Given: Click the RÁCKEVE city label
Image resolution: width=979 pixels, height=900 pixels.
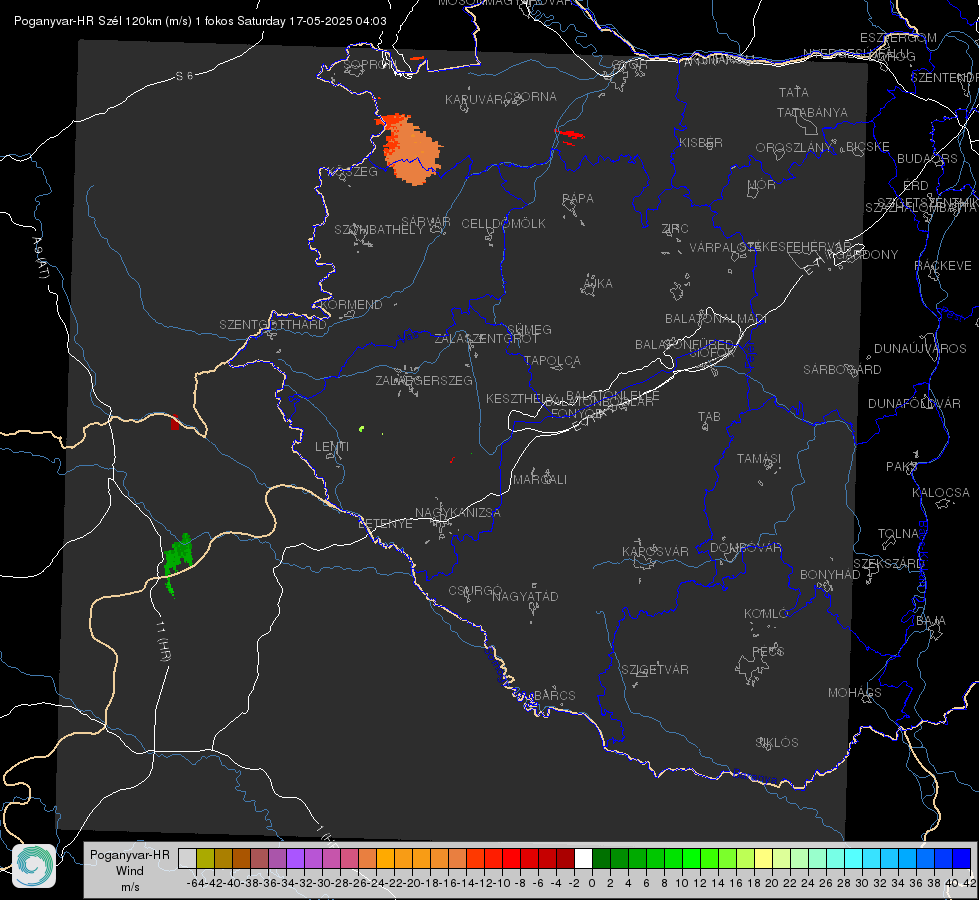Looking at the screenshot, I should (x=943, y=266).
